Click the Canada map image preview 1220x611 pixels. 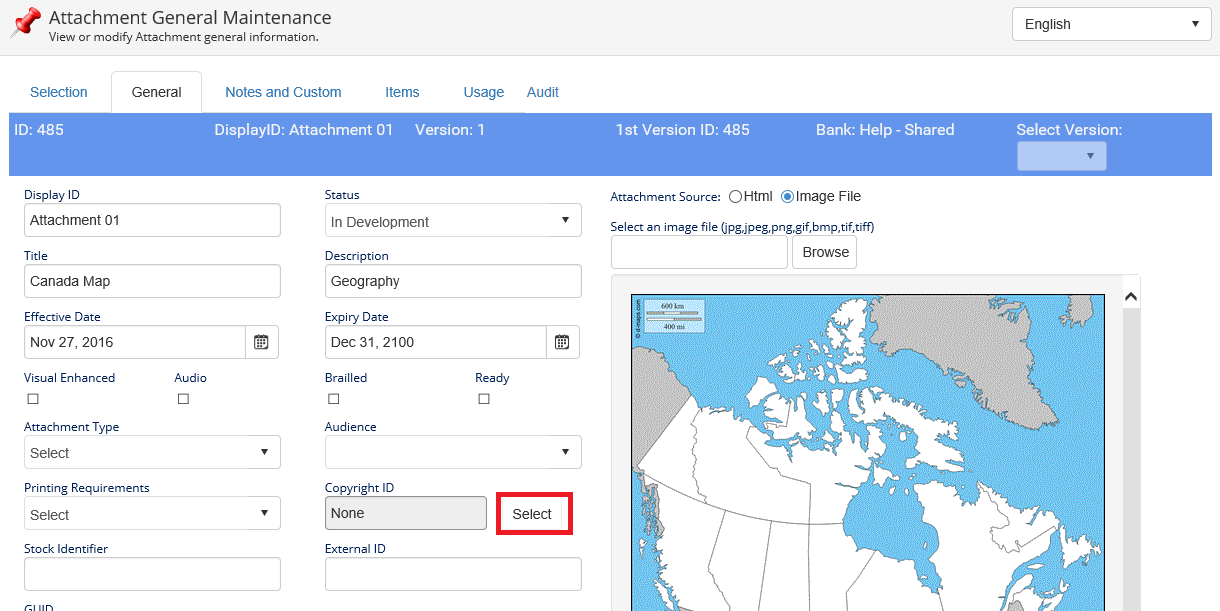click(x=867, y=450)
